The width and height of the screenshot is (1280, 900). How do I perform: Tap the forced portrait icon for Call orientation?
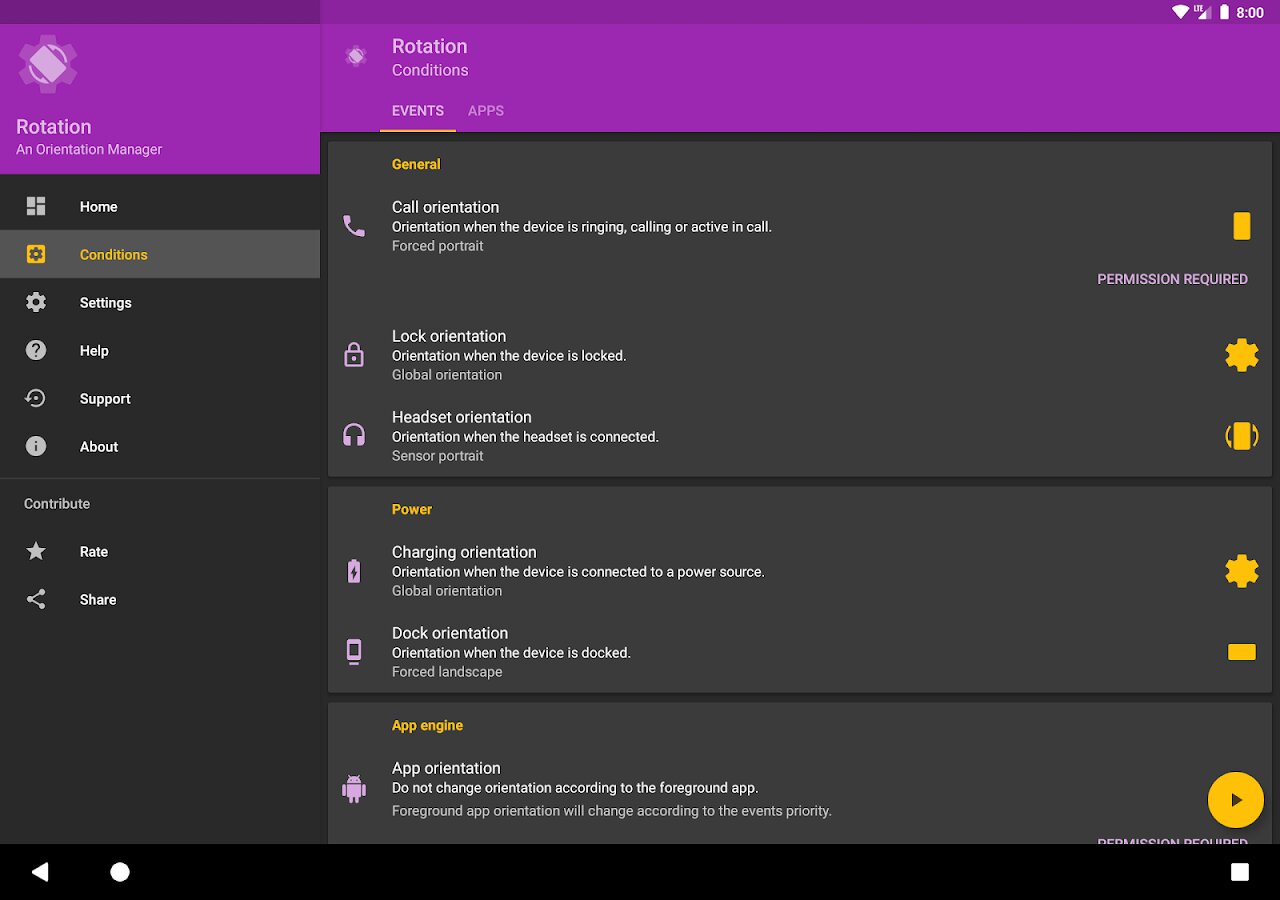point(1241,226)
